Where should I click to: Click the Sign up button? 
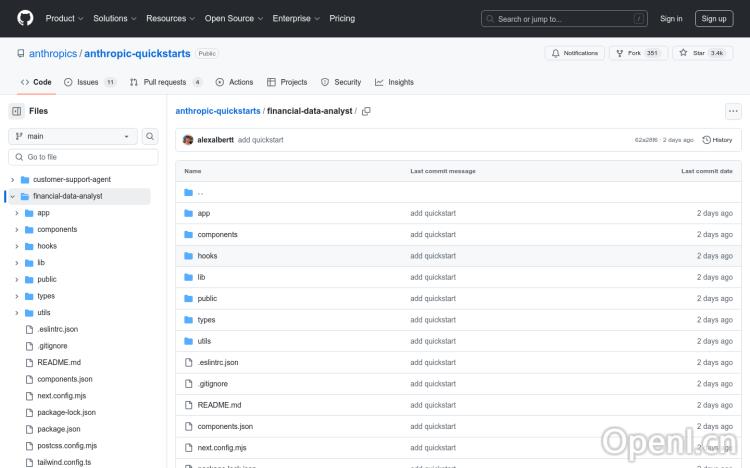tap(714, 18)
